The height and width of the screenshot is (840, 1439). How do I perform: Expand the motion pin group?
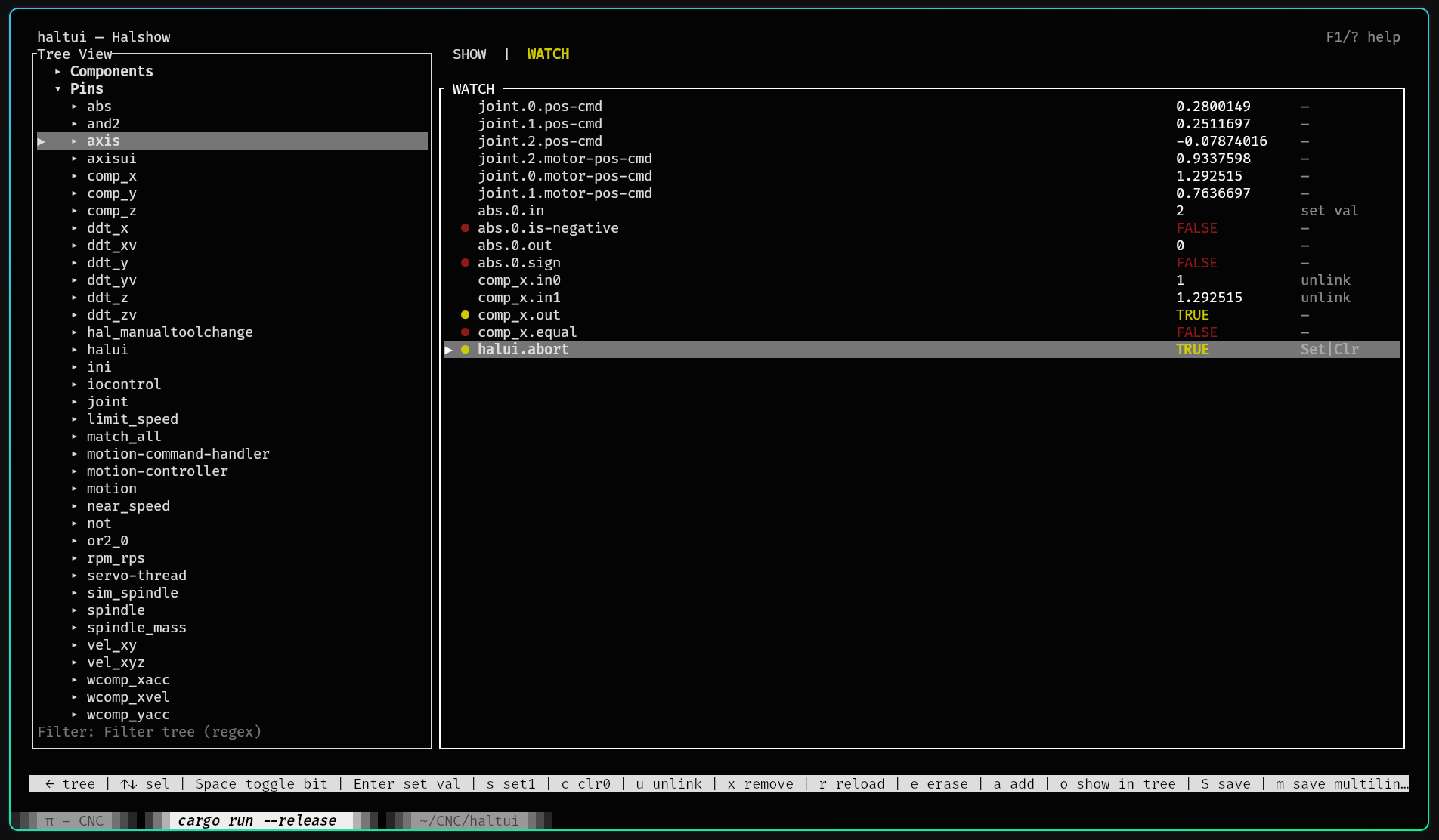[74, 489]
